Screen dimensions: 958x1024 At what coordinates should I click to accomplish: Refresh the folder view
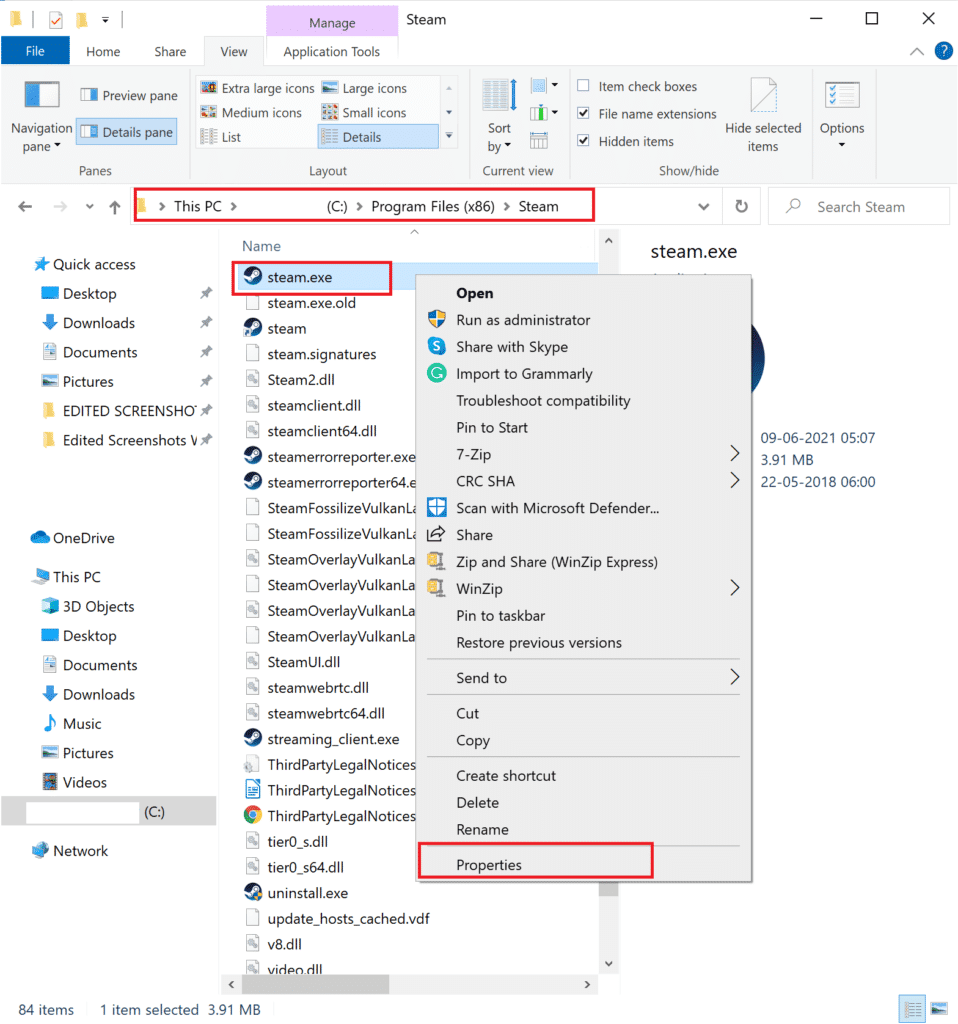click(741, 206)
